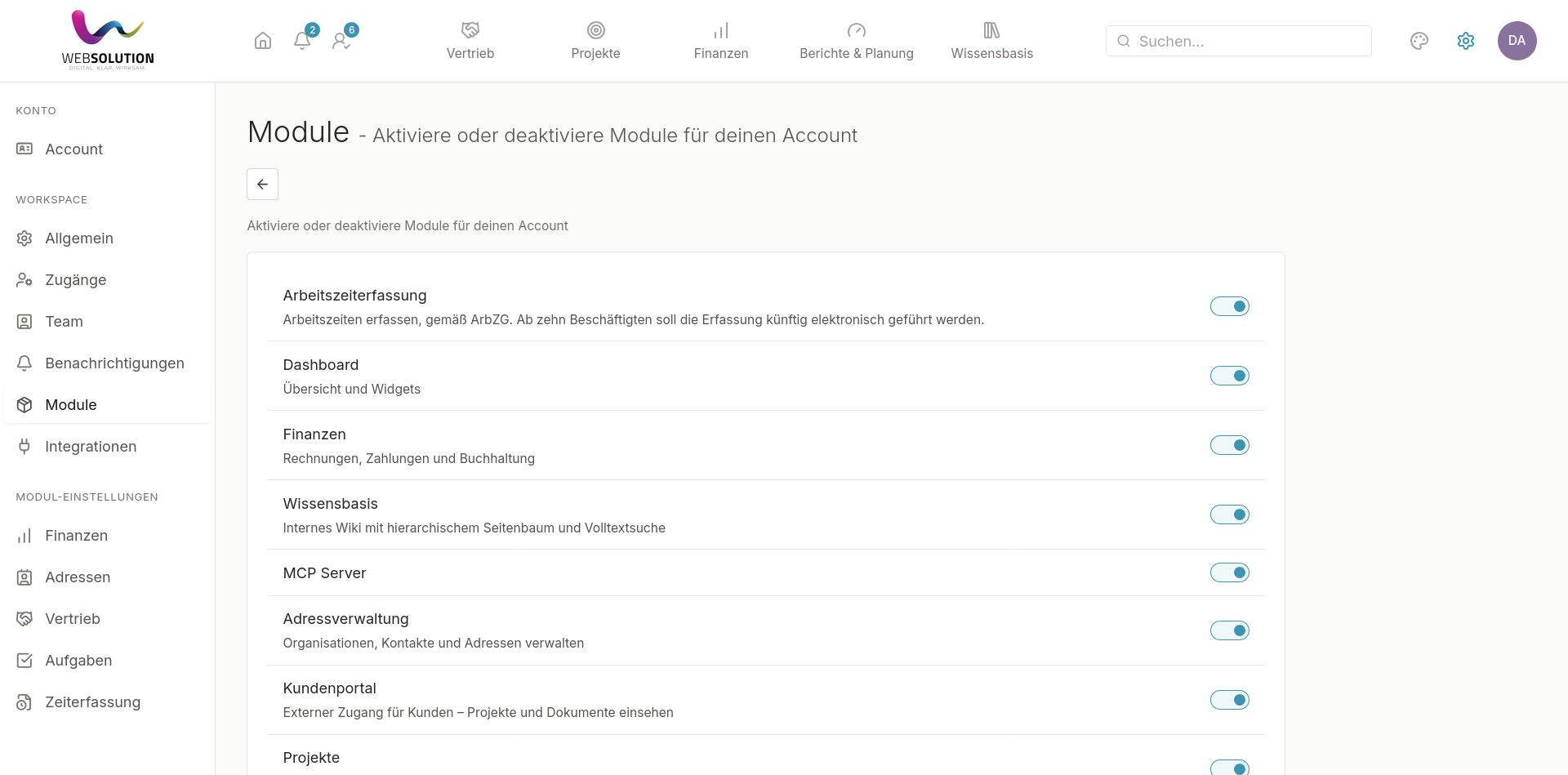Open Zugänge in the sidebar

[x=108, y=280]
